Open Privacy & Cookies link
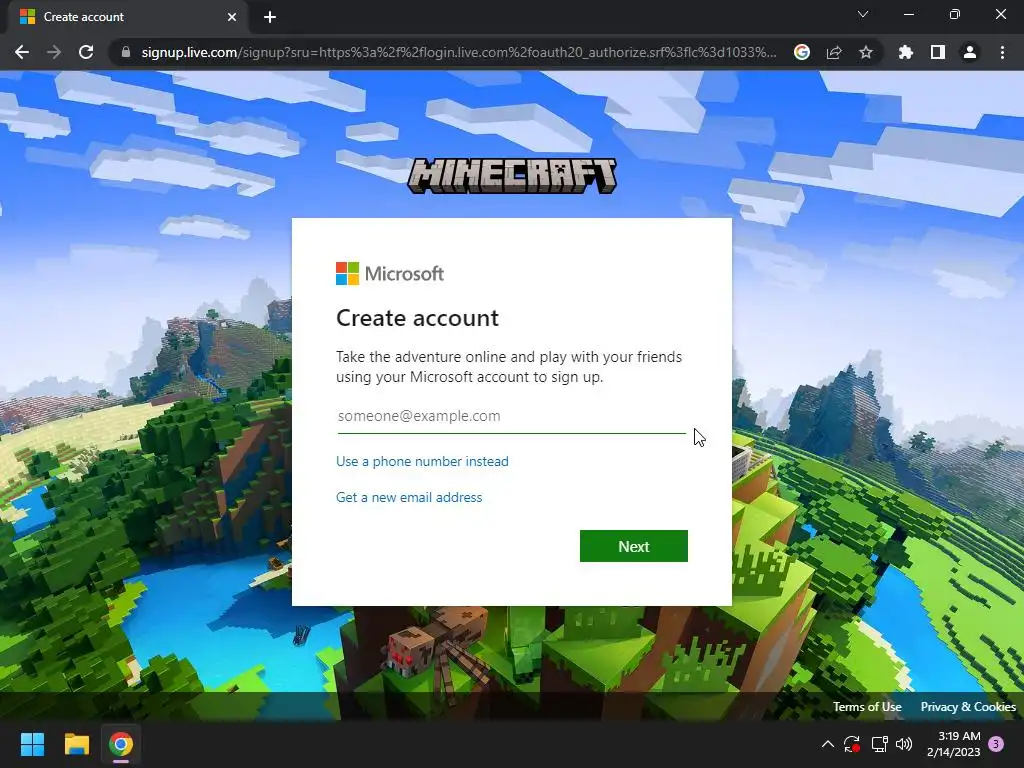 [x=968, y=707]
